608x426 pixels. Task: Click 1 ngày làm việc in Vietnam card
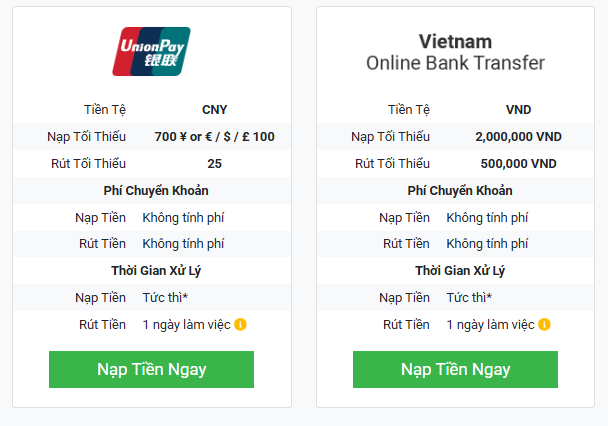(490, 324)
